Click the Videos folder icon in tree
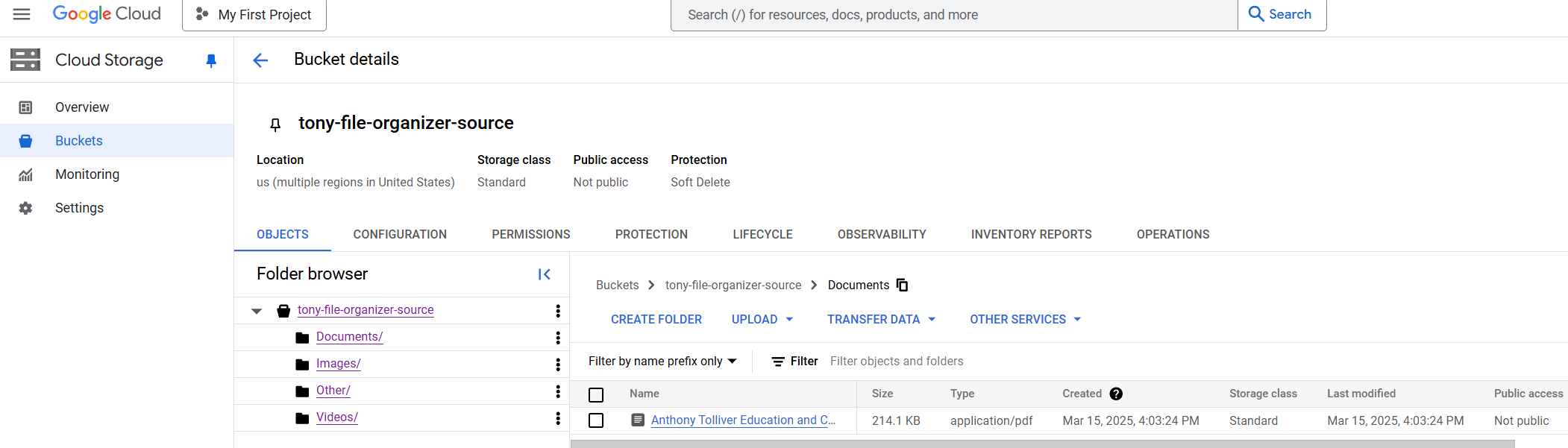 tap(302, 418)
